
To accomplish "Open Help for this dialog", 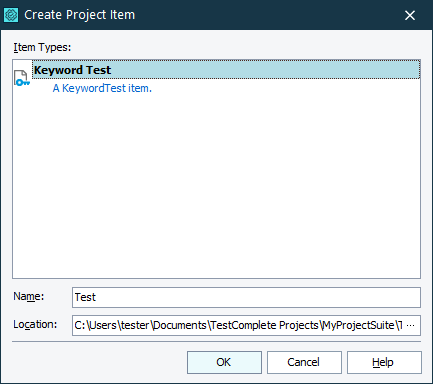I will (384, 362).
